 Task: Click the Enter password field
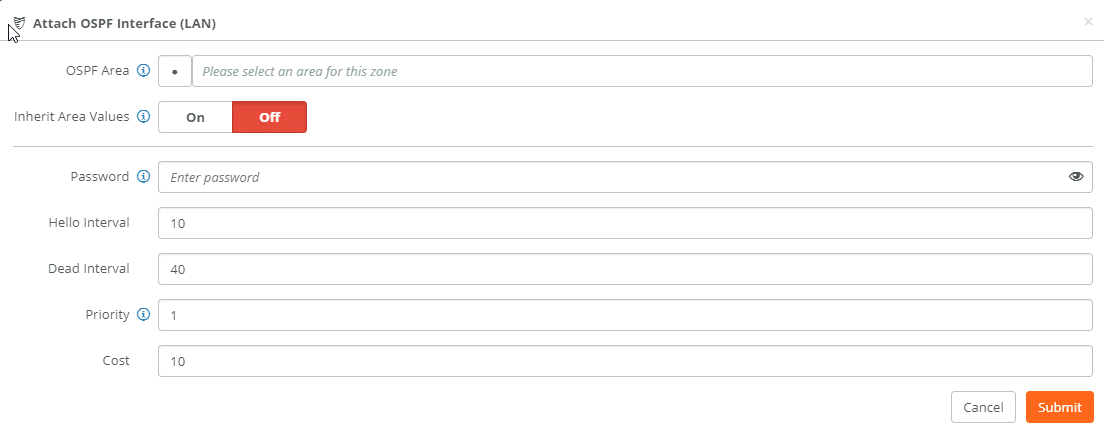click(x=610, y=177)
